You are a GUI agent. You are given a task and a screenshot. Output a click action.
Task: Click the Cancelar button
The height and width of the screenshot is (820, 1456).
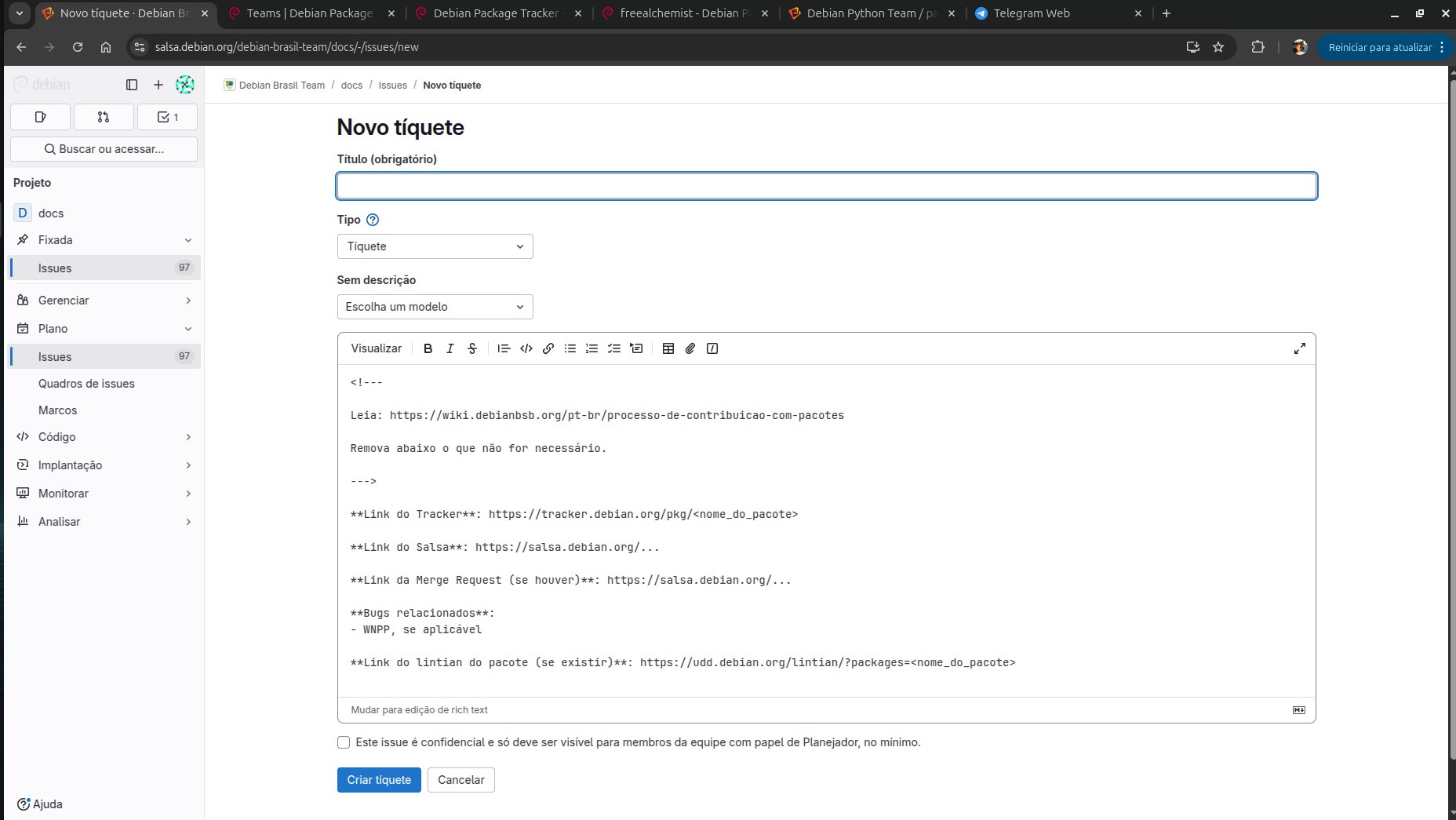click(461, 780)
